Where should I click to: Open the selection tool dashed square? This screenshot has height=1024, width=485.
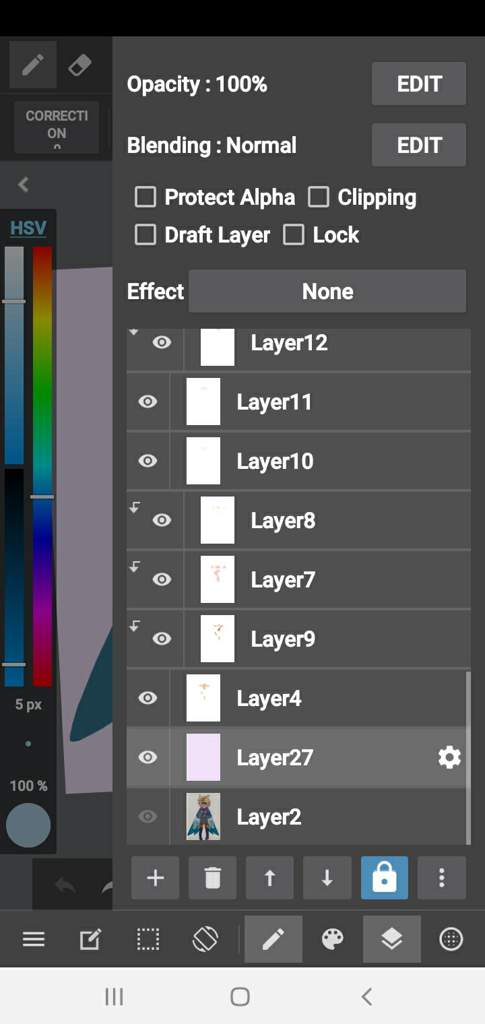[148, 939]
